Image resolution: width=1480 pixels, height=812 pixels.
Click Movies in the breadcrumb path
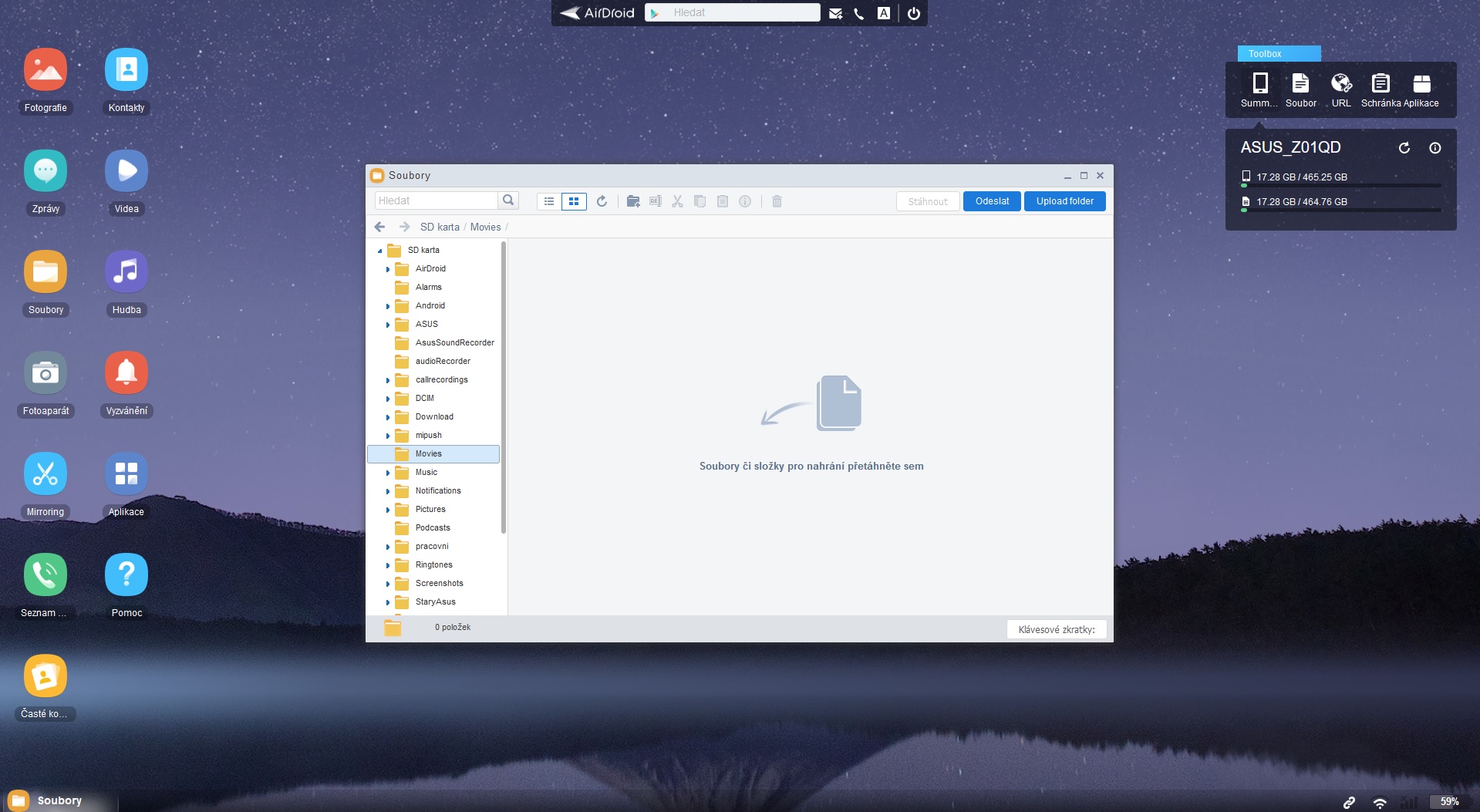(x=486, y=227)
